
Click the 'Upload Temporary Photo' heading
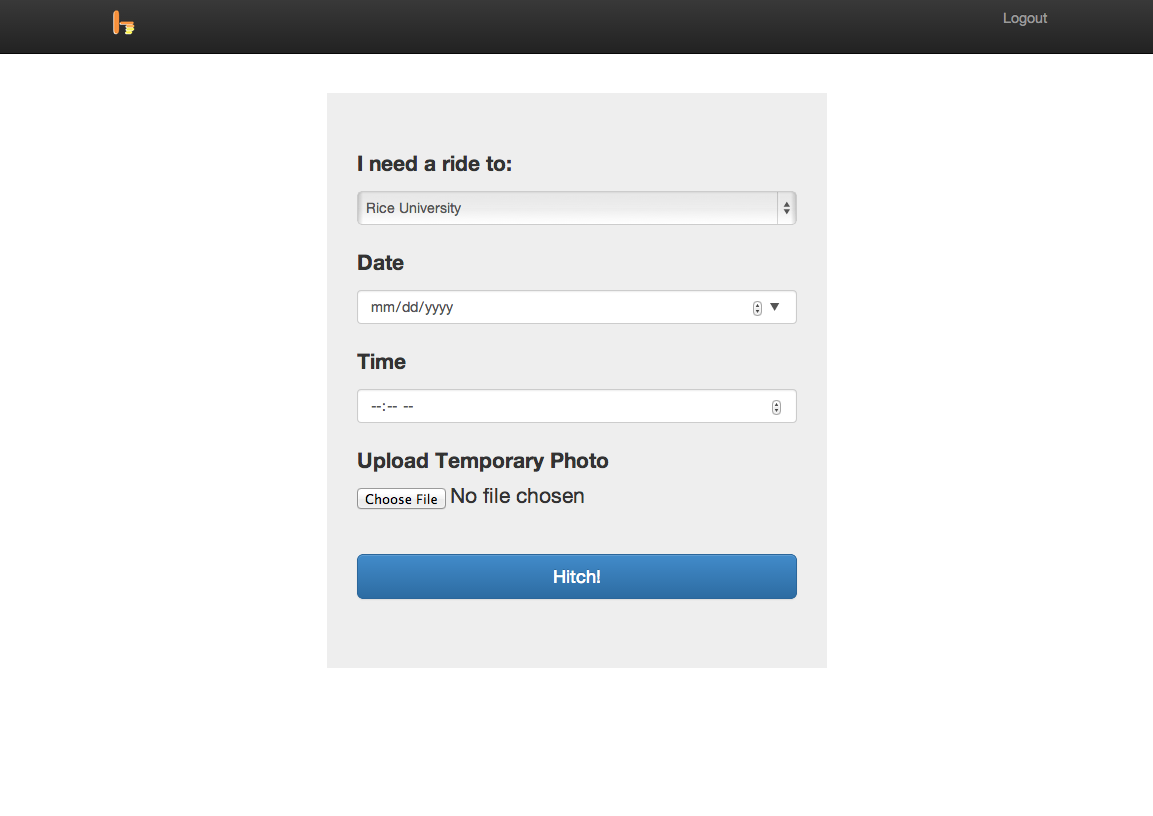tap(482, 461)
